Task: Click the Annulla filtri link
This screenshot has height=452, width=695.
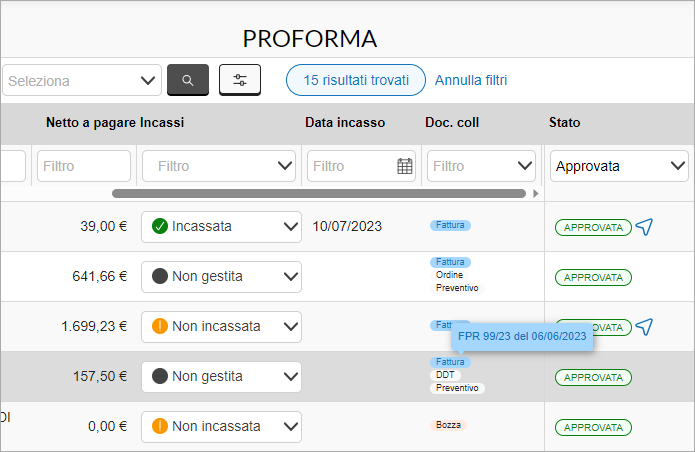Action: (471, 80)
